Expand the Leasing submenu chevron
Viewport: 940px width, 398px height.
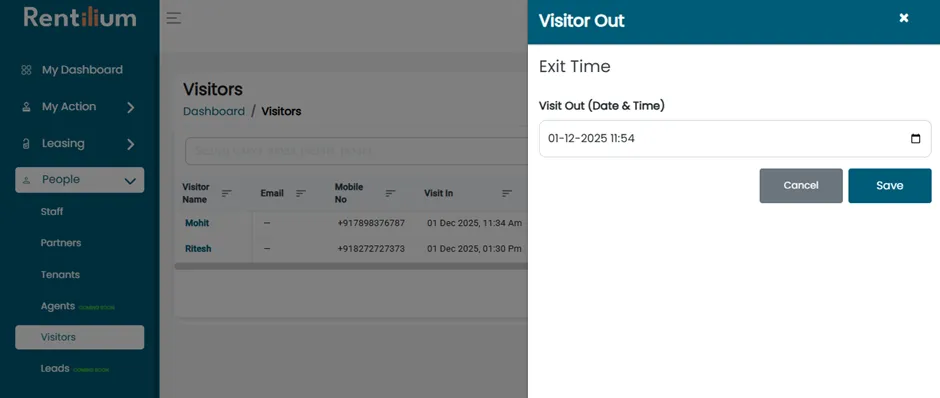click(x=131, y=144)
